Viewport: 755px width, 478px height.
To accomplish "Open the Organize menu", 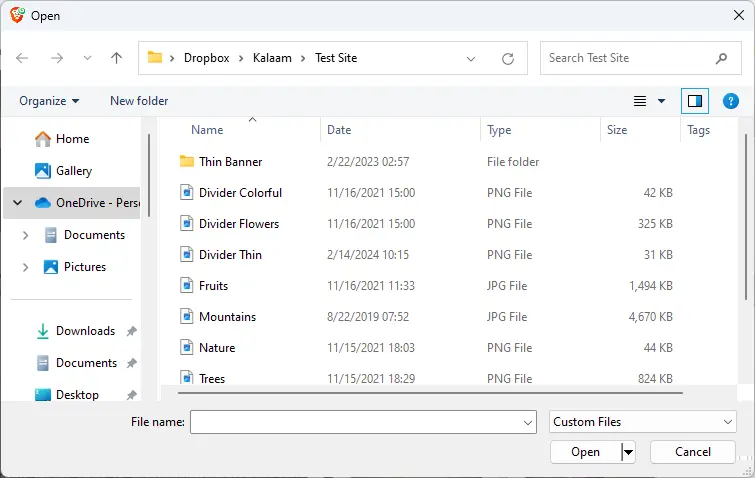I will [x=48, y=101].
